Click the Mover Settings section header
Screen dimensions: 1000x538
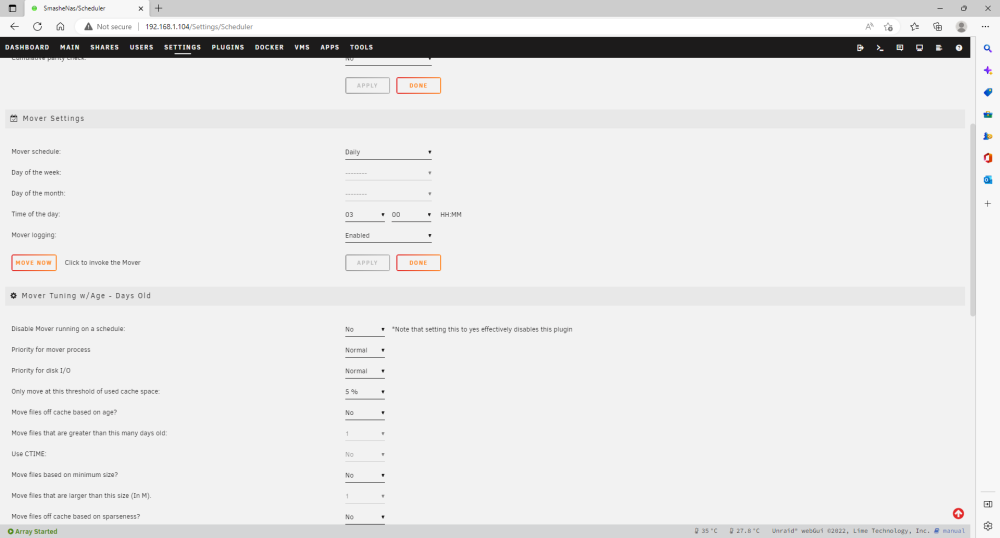485,119
